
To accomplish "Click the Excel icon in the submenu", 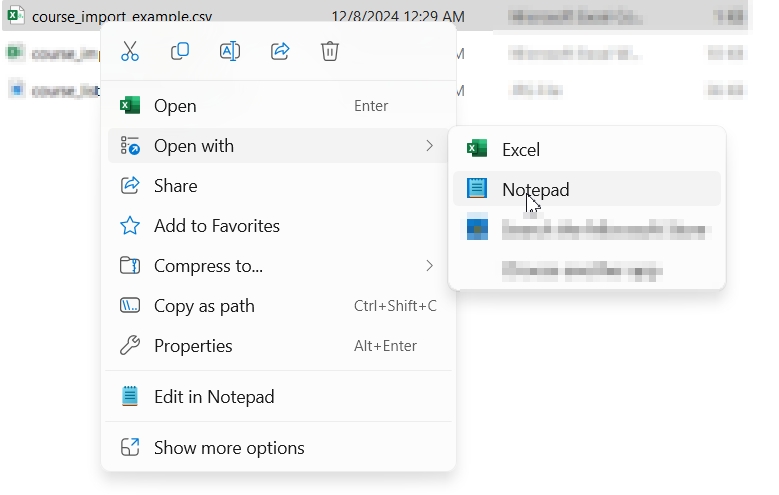I will 477,148.
